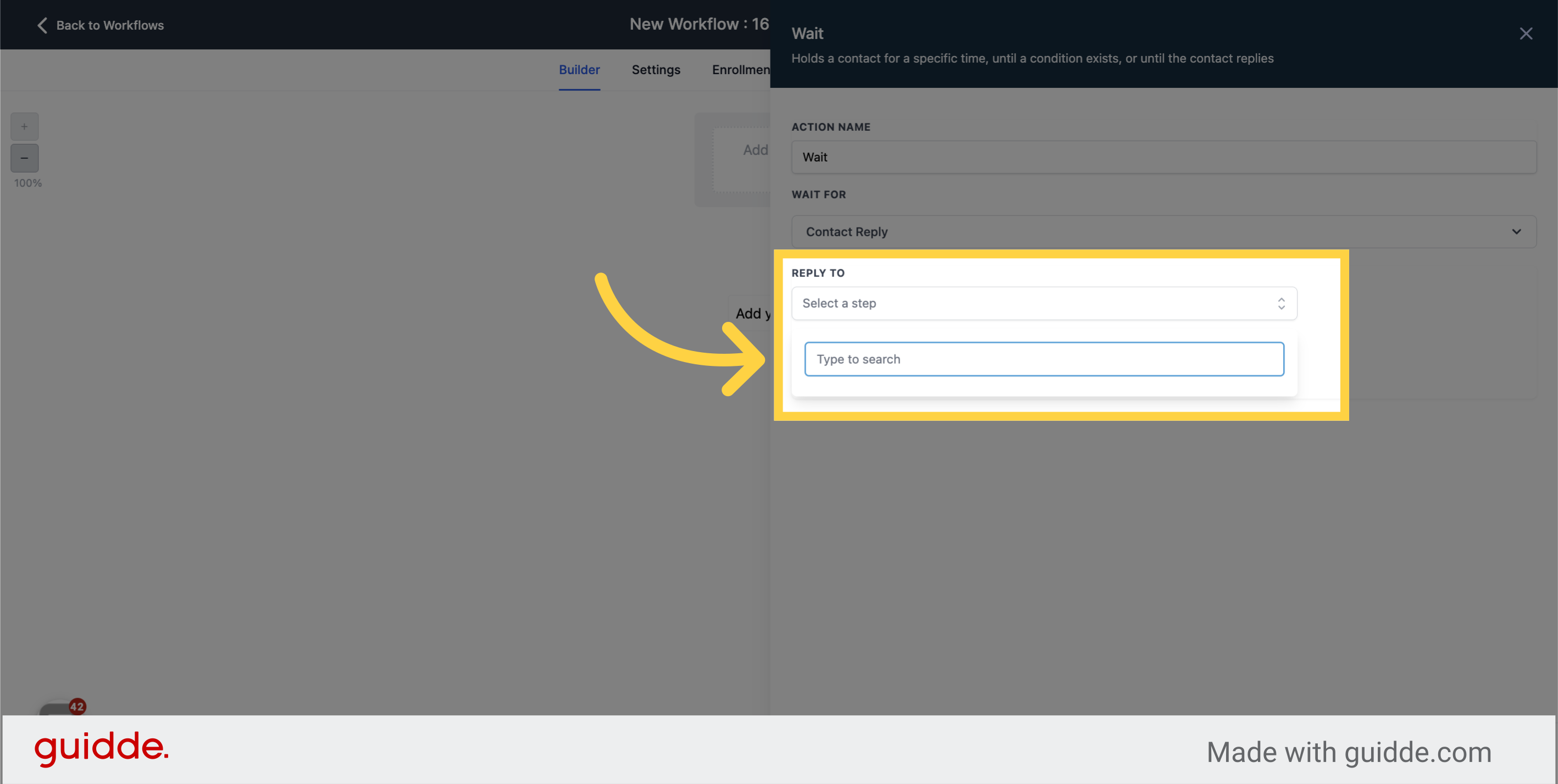Image resolution: width=1558 pixels, height=784 pixels.
Task: Click the zoom-out minus icon
Action: [x=24, y=158]
